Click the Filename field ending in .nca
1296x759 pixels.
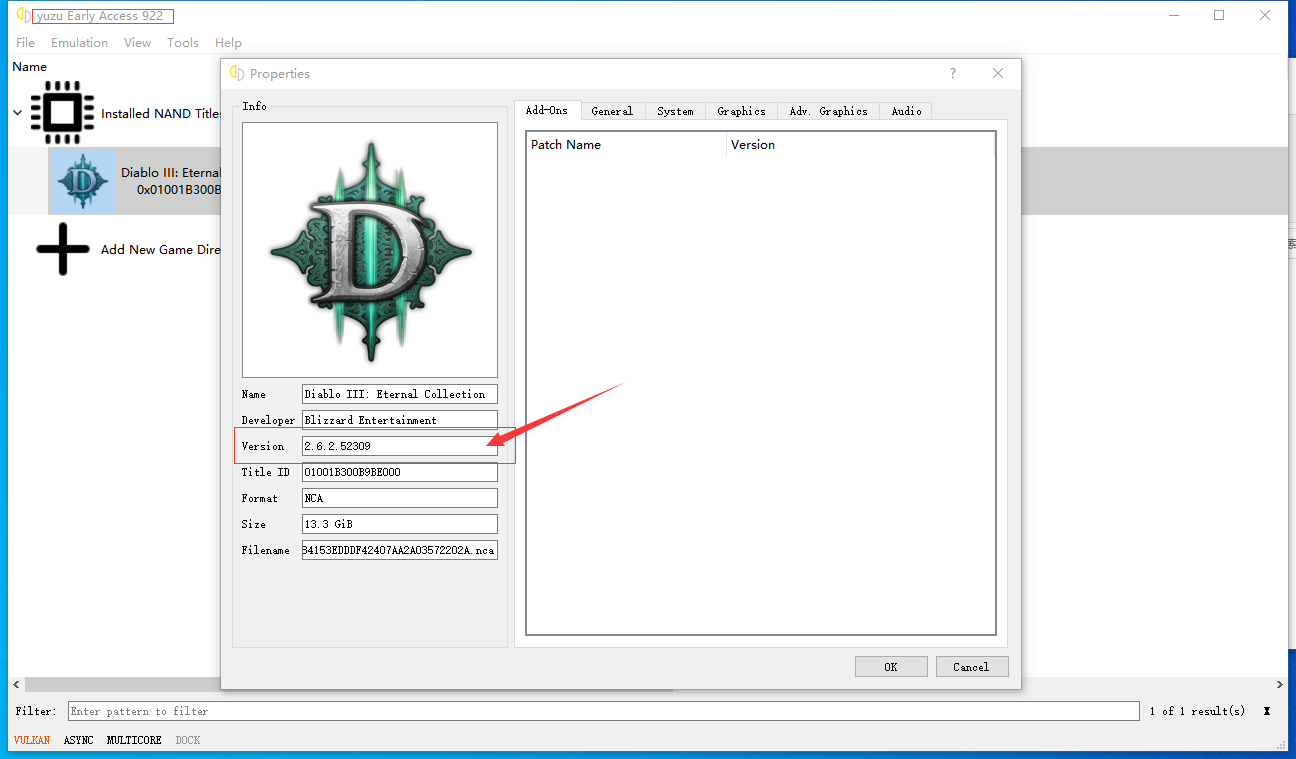tap(399, 550)
